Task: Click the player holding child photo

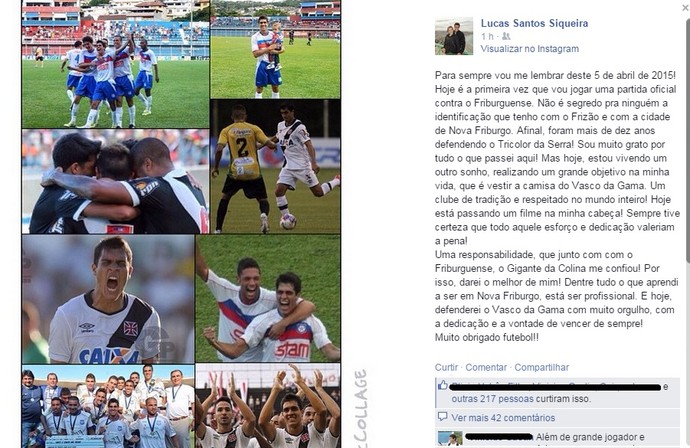Action: (275, 49)
